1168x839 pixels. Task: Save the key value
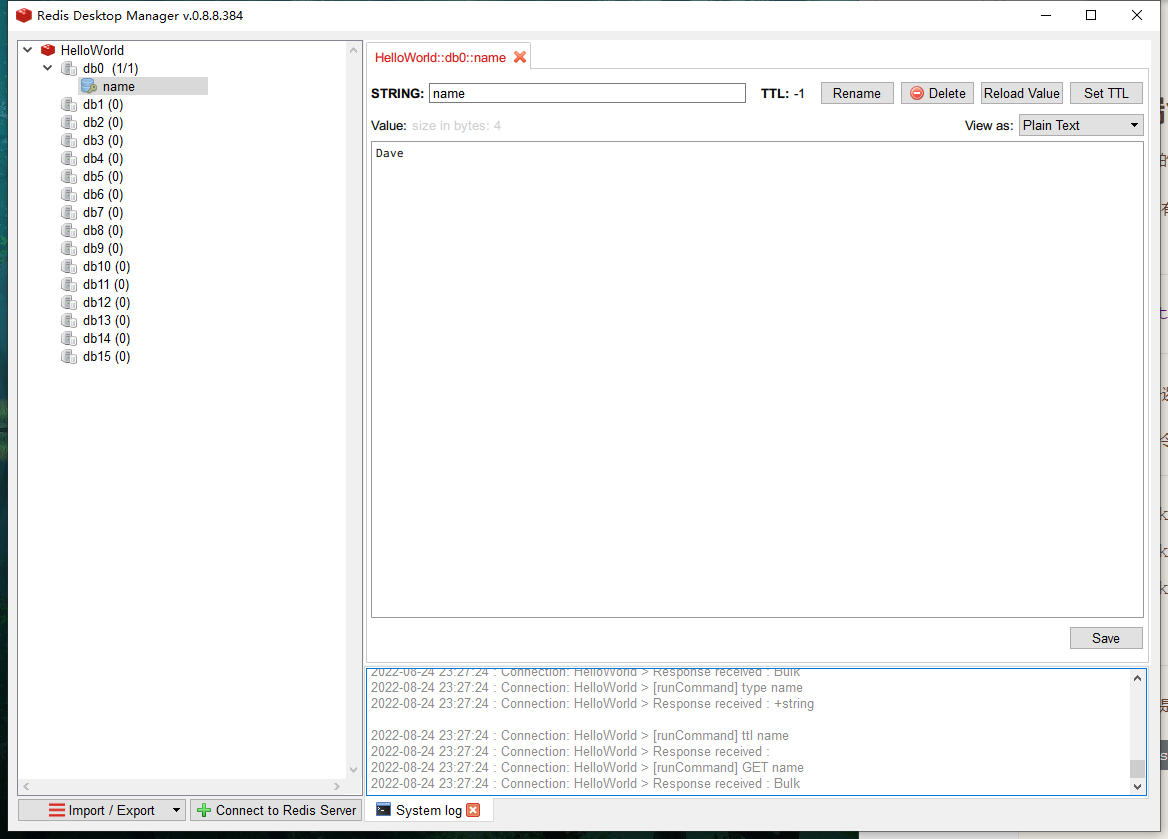pyautogui.click(x=1106, y=638)
